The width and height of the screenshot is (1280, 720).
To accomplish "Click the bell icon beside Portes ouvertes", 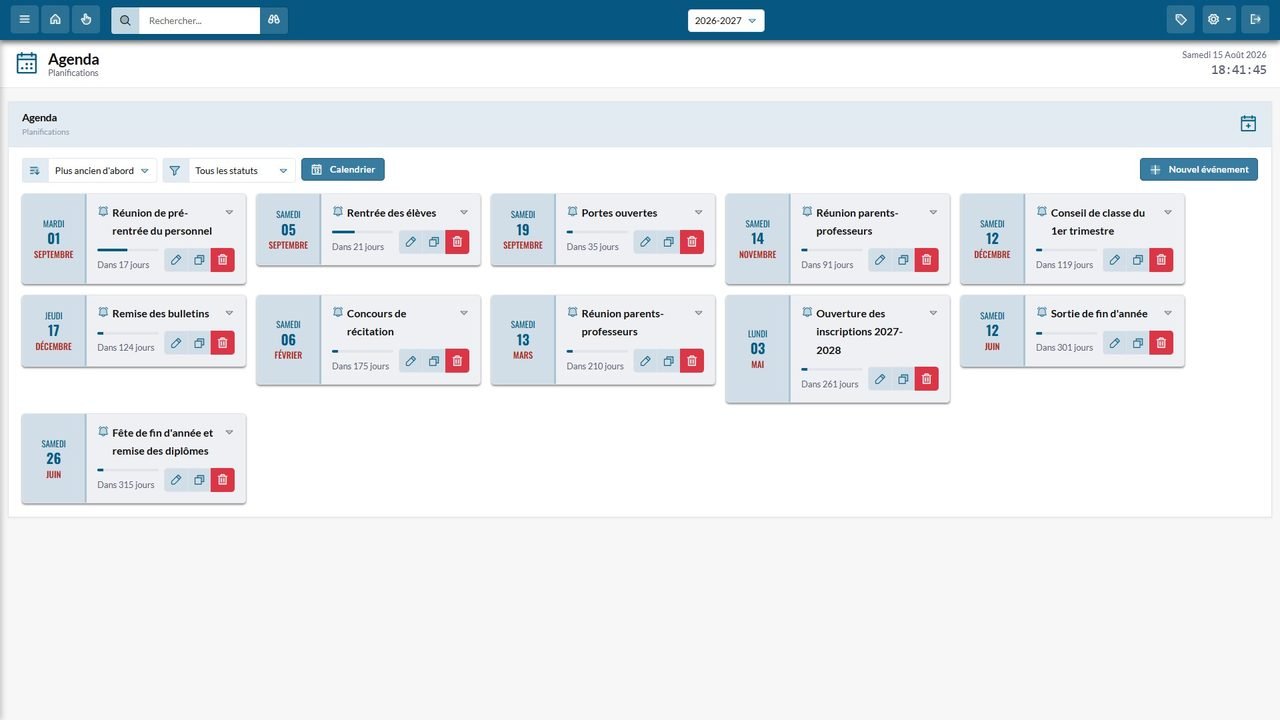I will coord(572,212).
